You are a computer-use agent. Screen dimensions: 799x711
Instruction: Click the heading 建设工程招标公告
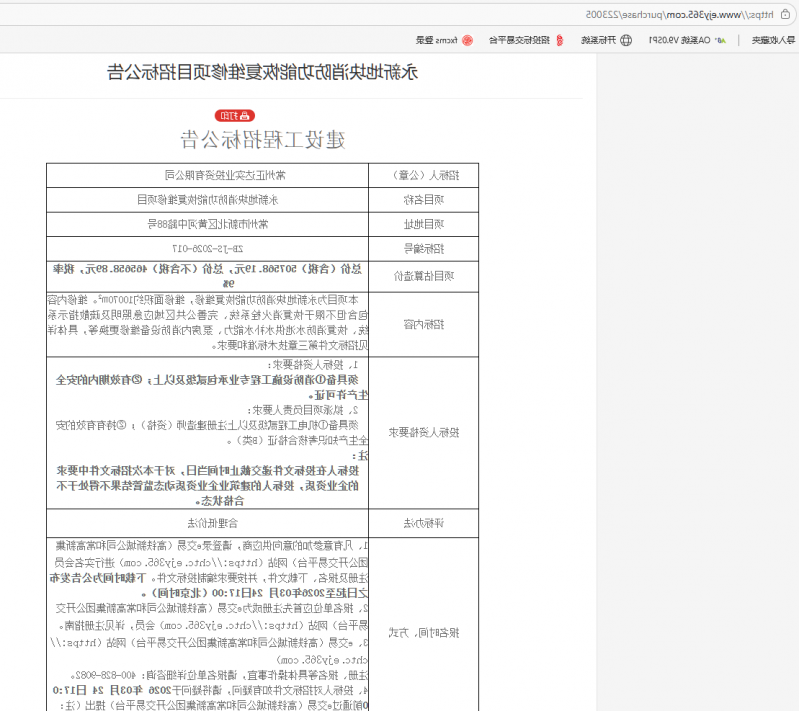[x=262, y=140]
